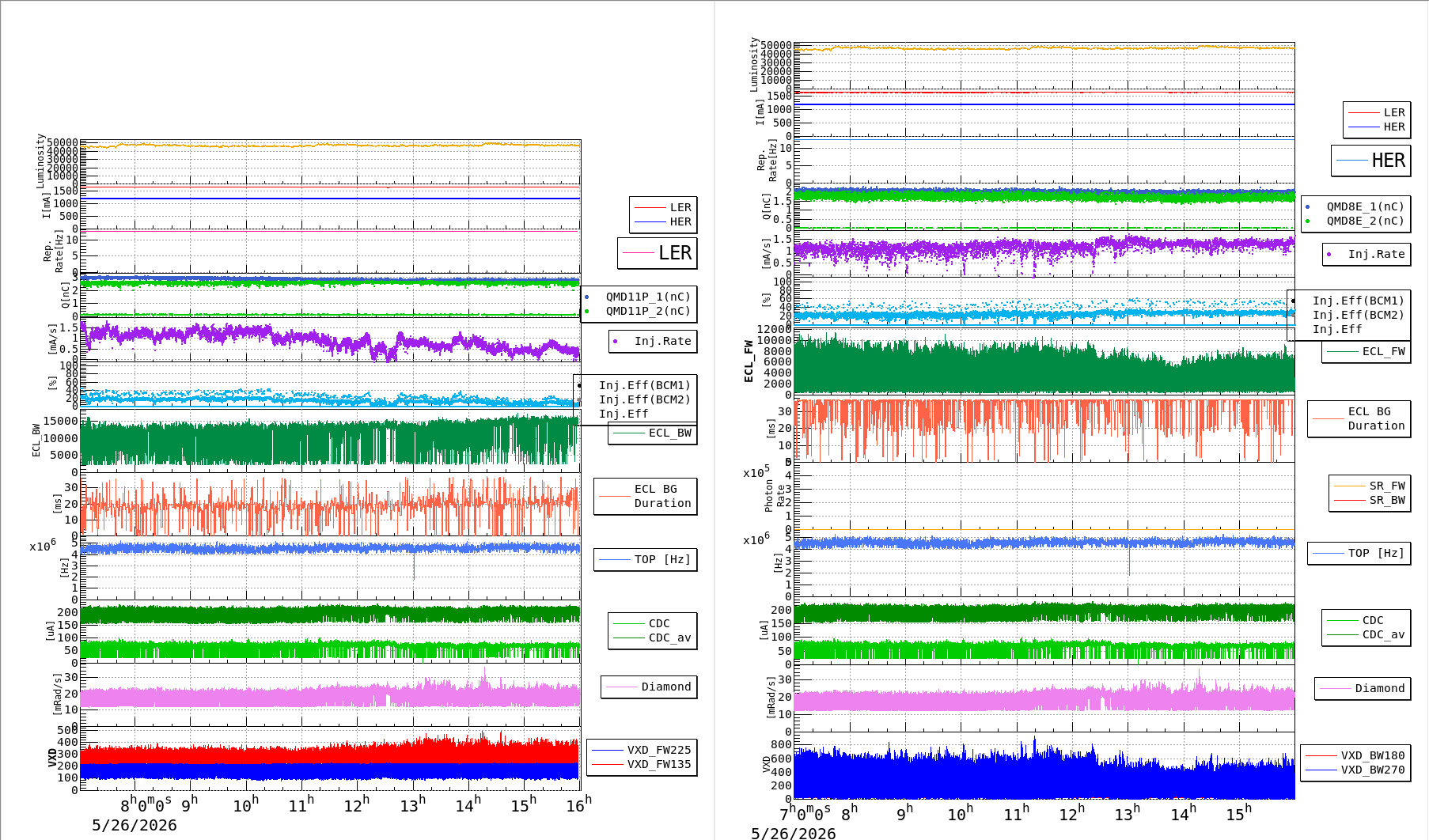The width and height of the screenshot is (1429, 840).
Task: Select the ECL_FW legend entry
Action: point(1383,351)
